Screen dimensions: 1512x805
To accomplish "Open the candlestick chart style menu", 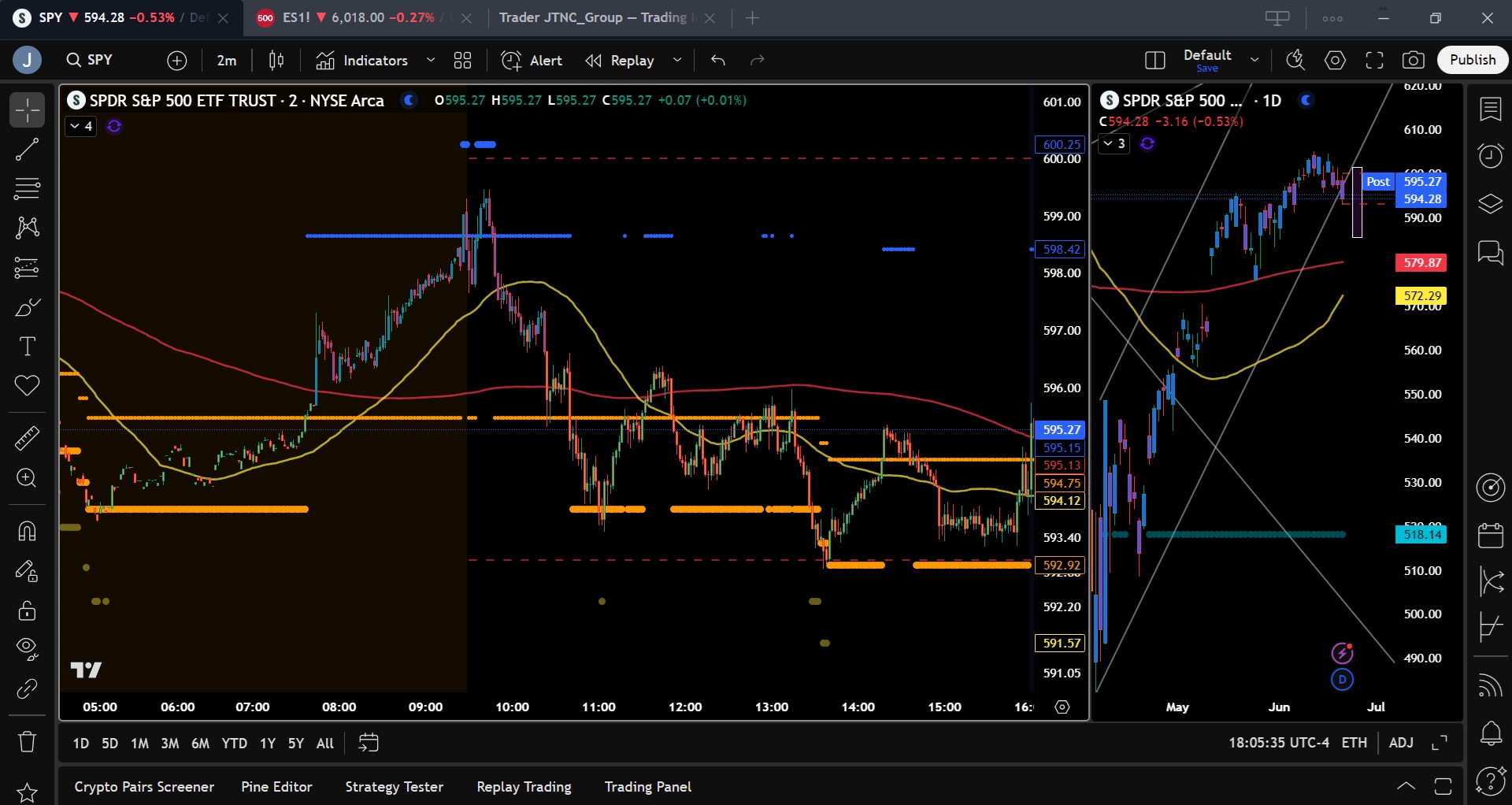I will [x=276, y=61].
